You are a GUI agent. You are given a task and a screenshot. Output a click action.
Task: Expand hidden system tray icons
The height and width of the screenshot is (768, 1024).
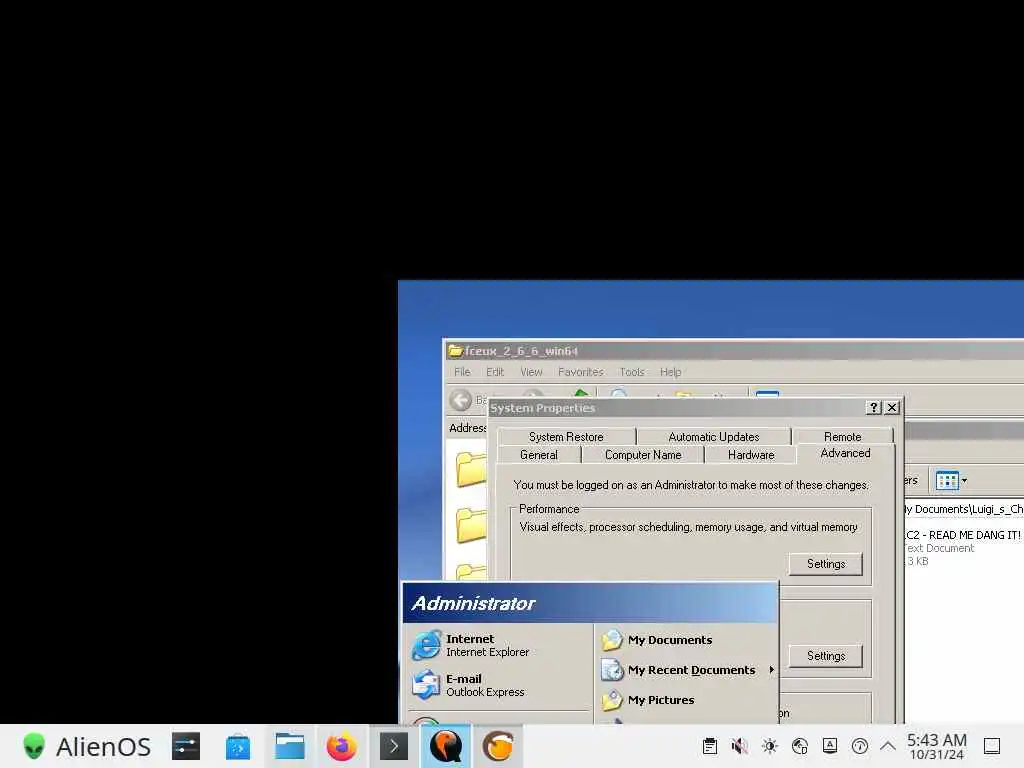[888, 746]
